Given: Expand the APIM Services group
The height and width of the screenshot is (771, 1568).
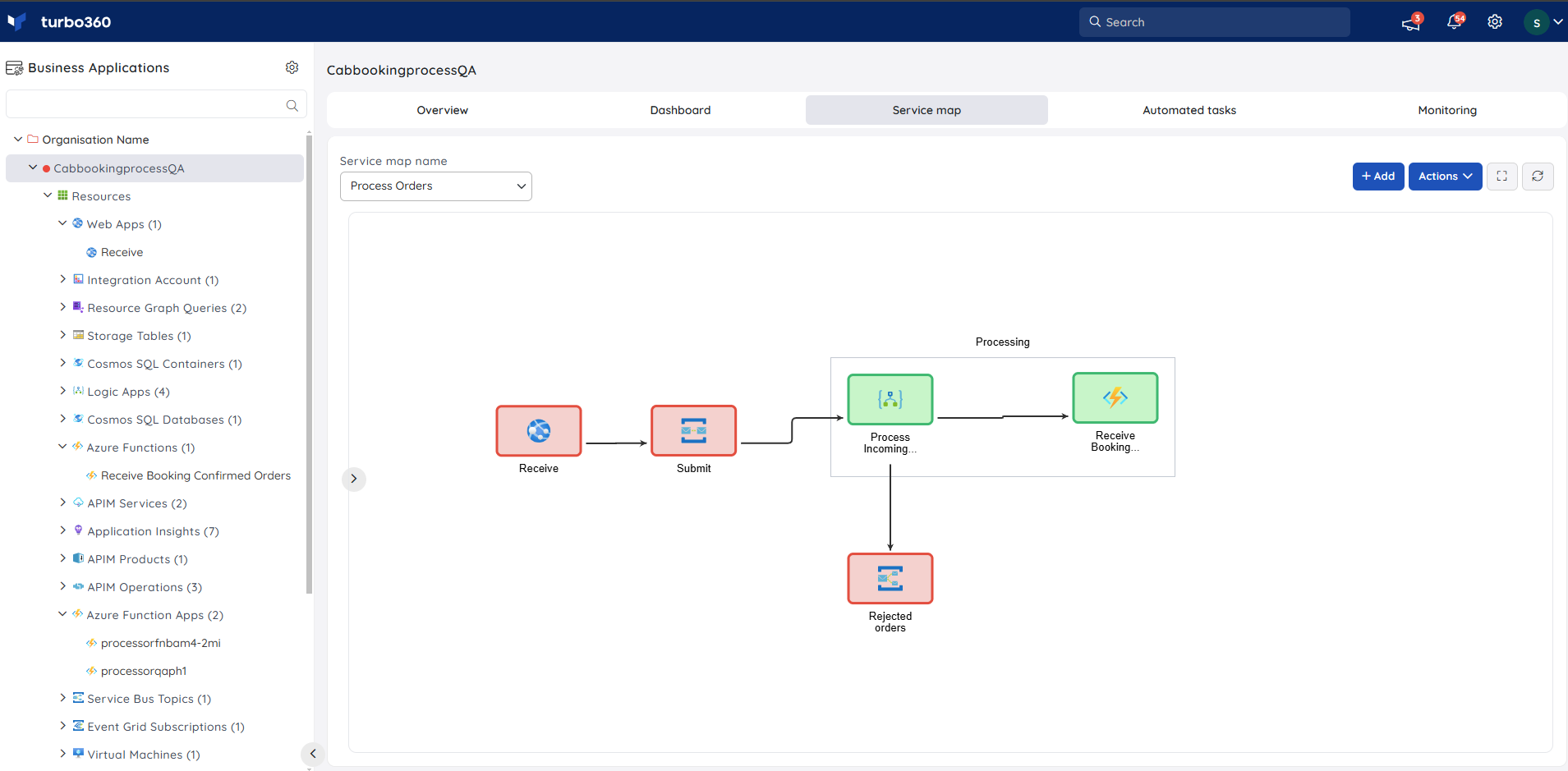Looking at the screenshot, I should click(x=62, y=503).
